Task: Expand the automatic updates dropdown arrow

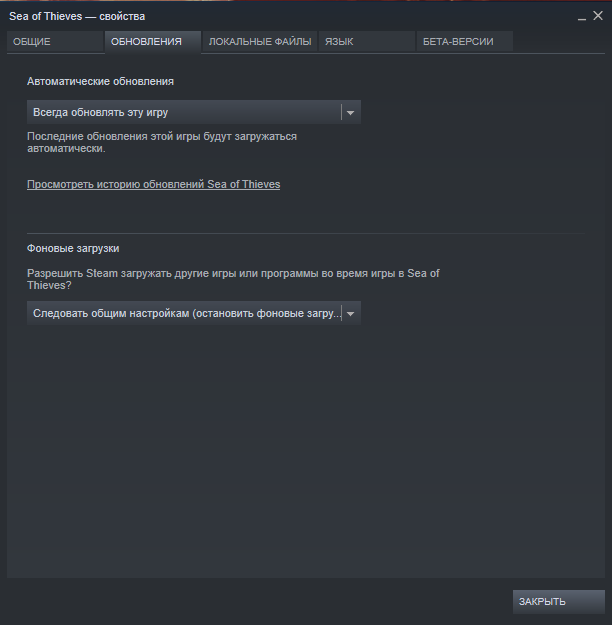Action: 351,112
